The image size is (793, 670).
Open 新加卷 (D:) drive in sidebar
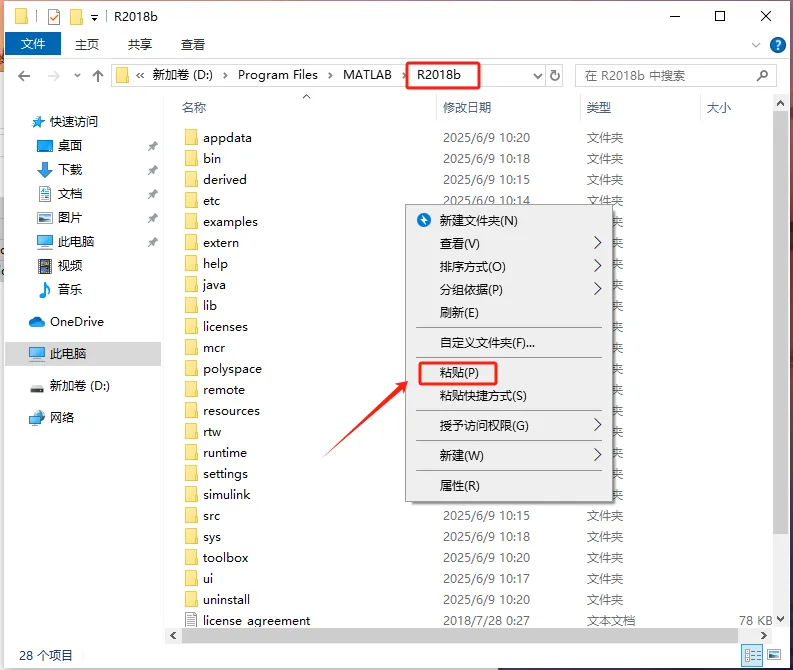70,386
